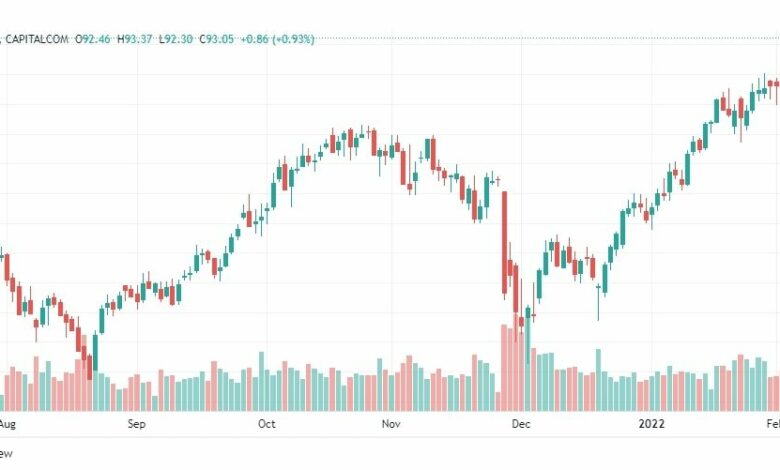Screen dimensions: 780x470
Task: Click the +0.86 (+0.93%) change readout
Action: 278,39
